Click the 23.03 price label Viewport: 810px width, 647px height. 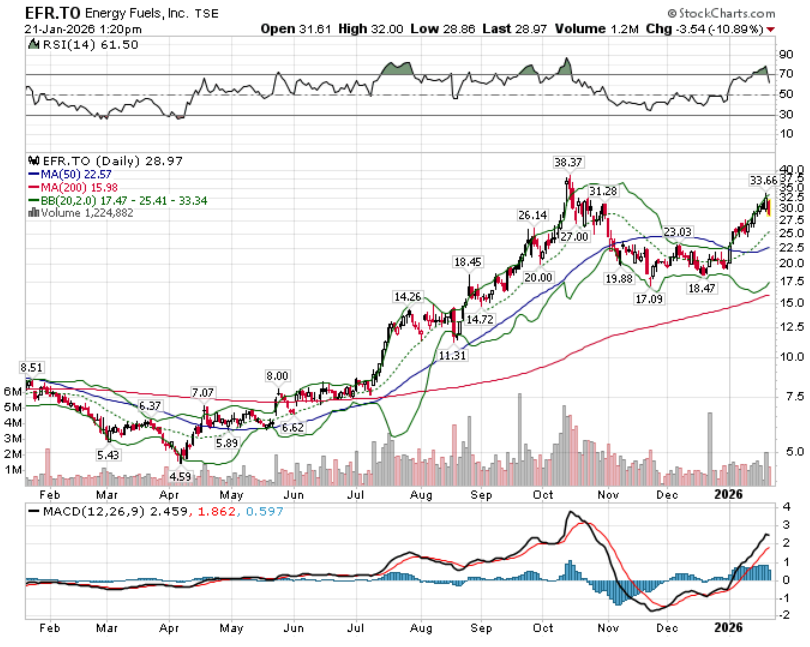coord(677,232)
